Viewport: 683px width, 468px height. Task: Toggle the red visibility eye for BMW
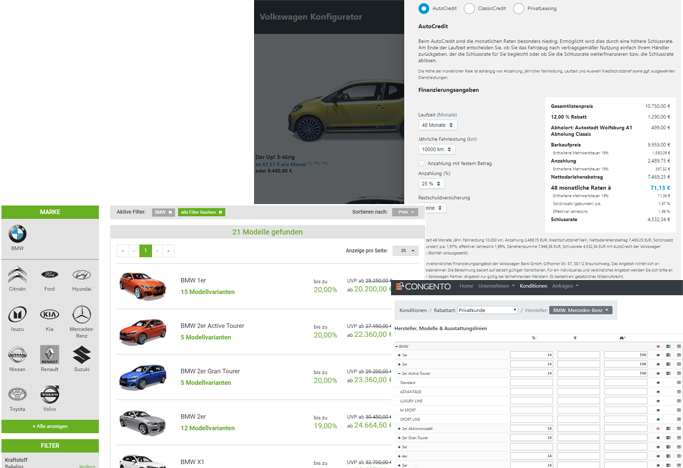pos(658,346)
